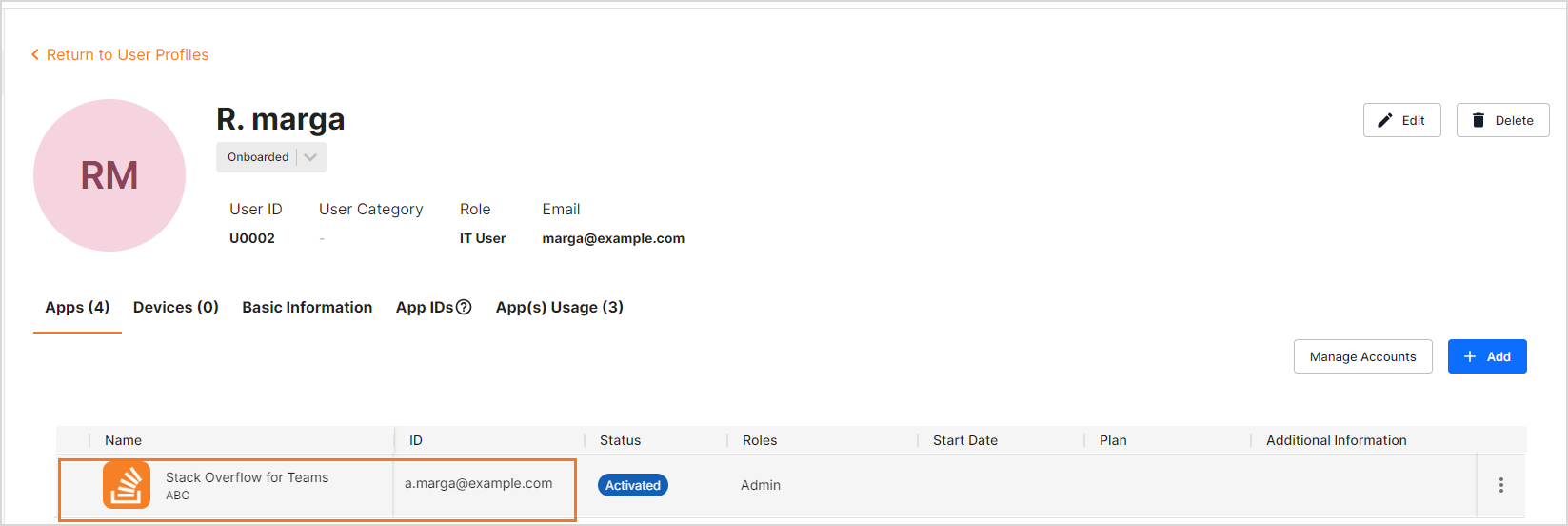This screenshot has width=1568, height=526.
Task: Select Stack Overflow for Teams app name
Action: click(x=247, y=477)
